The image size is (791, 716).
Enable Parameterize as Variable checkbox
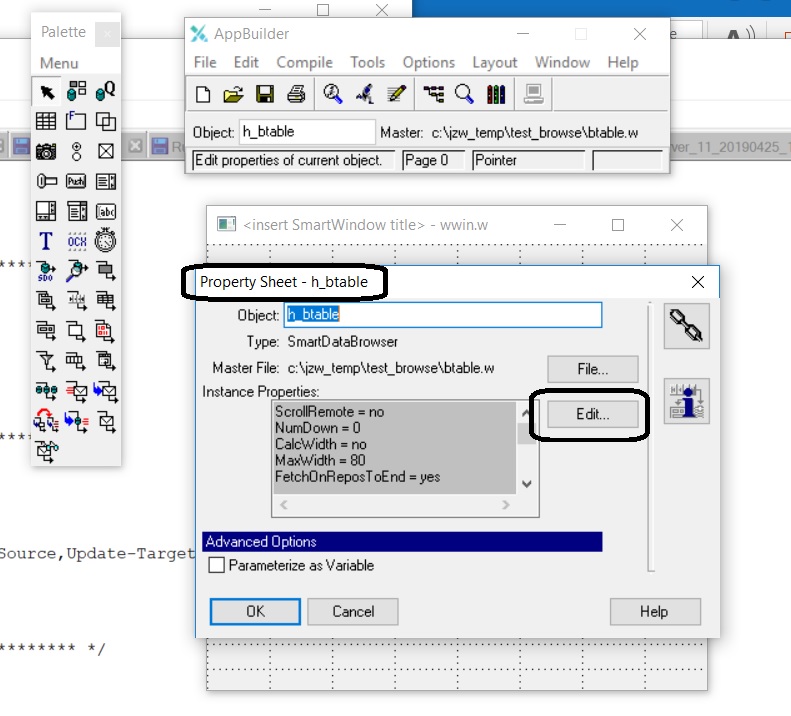pyautogui.click(x=216, y=565)
